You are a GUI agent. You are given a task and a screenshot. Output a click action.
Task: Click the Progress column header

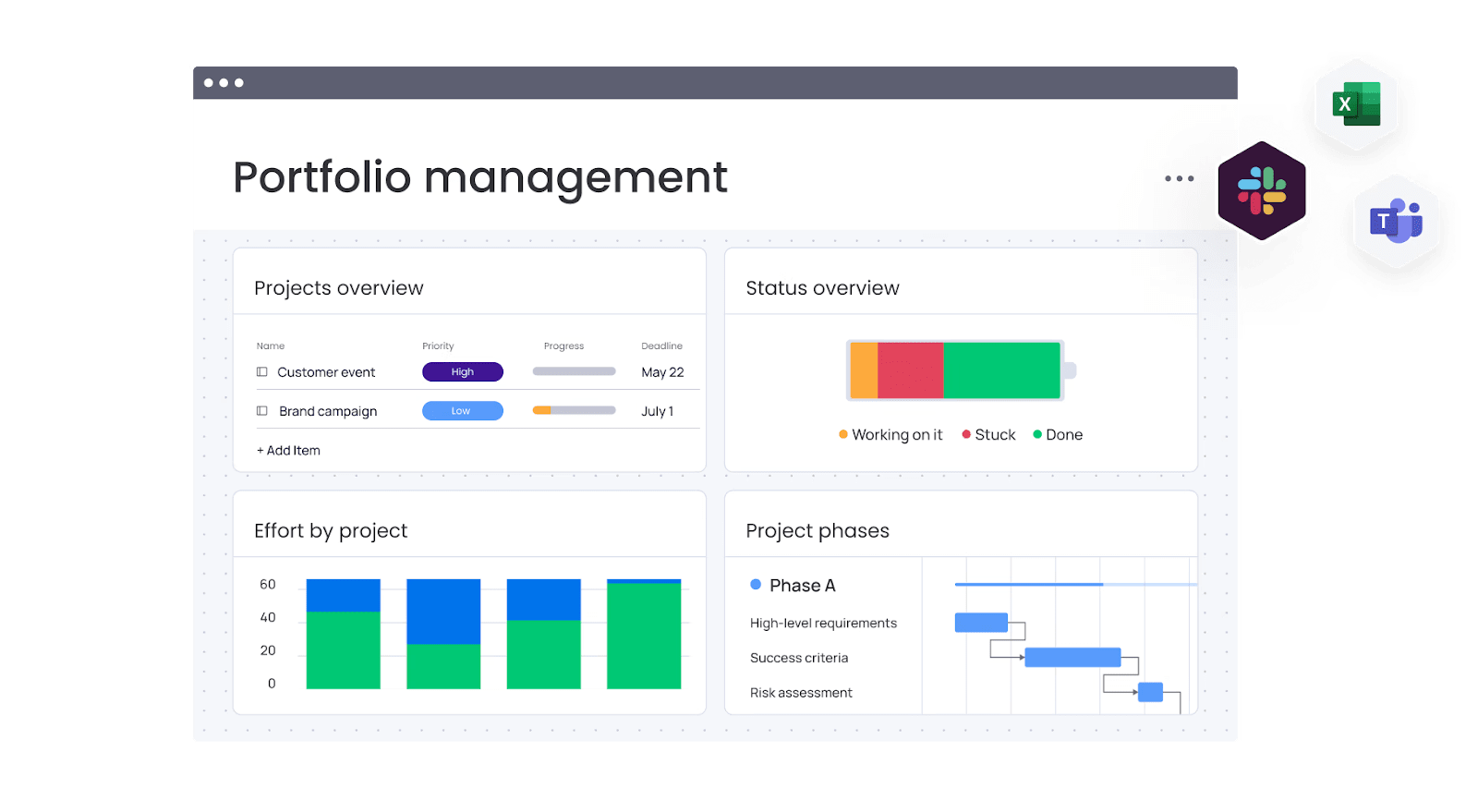[x=563, y=346]
